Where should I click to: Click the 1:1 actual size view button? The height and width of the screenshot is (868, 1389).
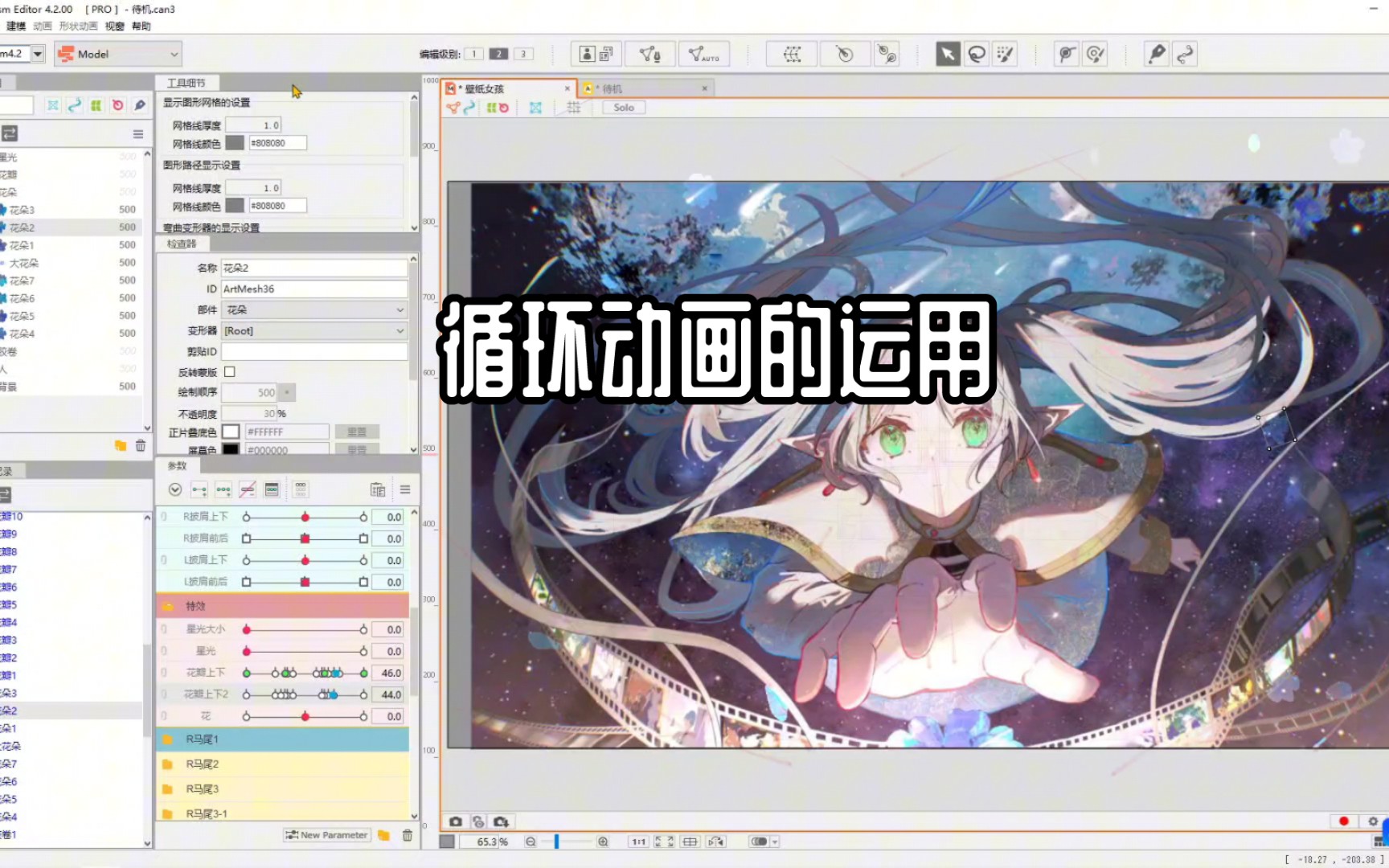pos(638,841)
